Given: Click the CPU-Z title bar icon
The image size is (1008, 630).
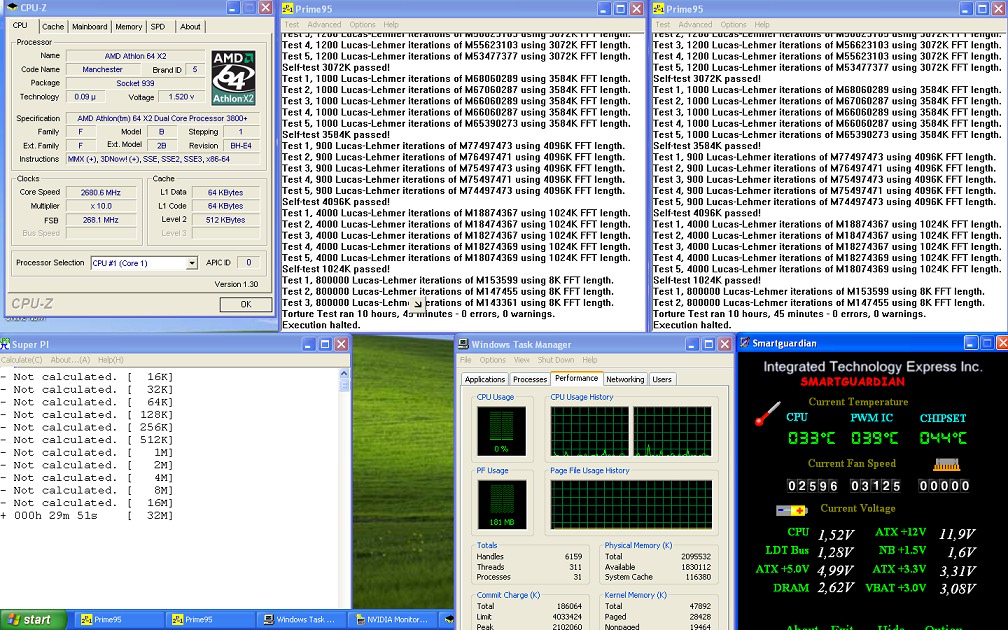Looking at the screenshot, I should [12, 8].
